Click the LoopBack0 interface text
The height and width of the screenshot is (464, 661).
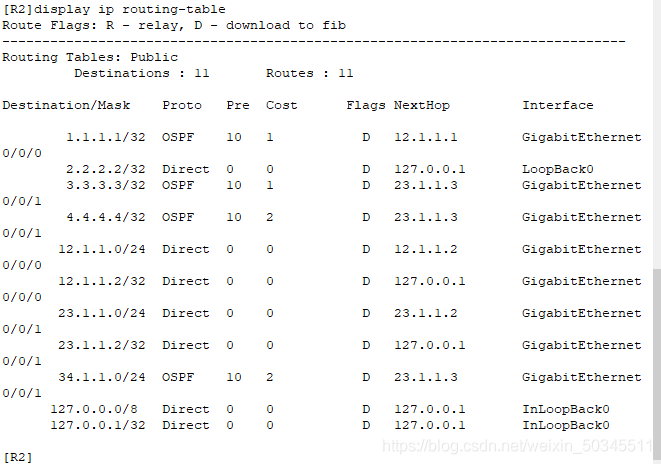(x=558, y=169)
